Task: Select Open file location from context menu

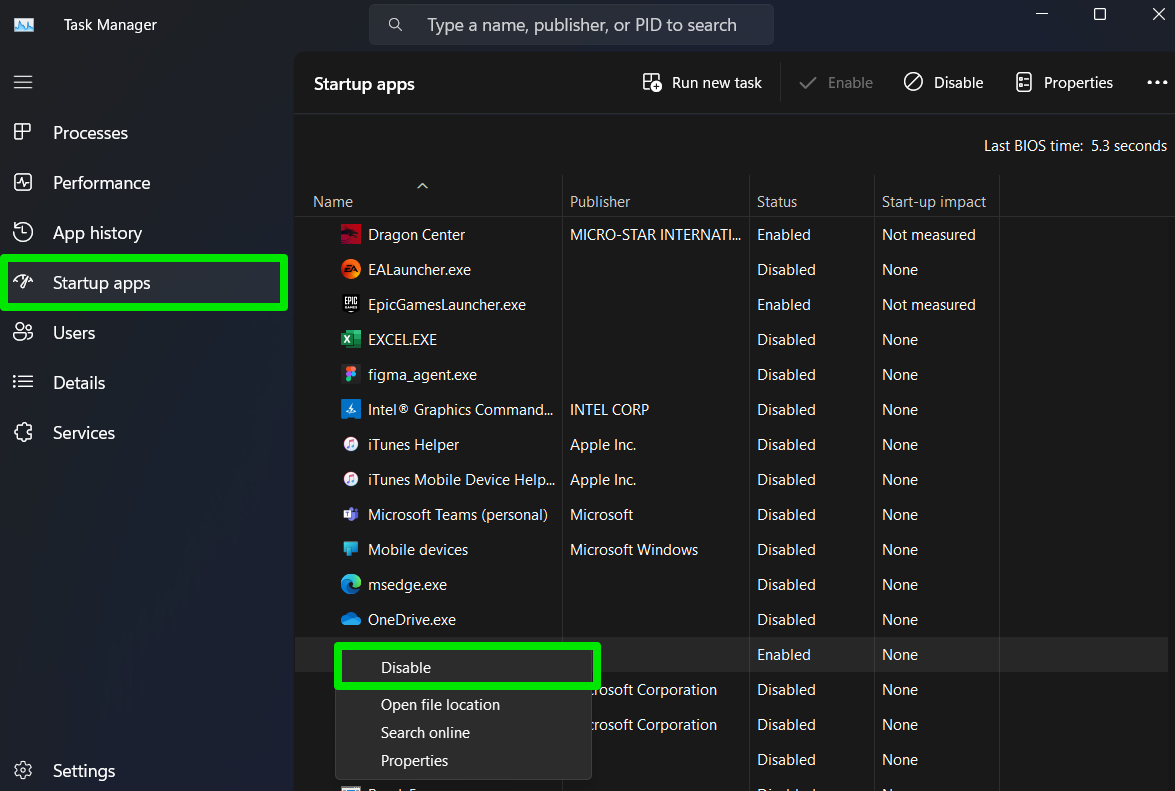Action: pyautogui.click(x=440, y=705)
